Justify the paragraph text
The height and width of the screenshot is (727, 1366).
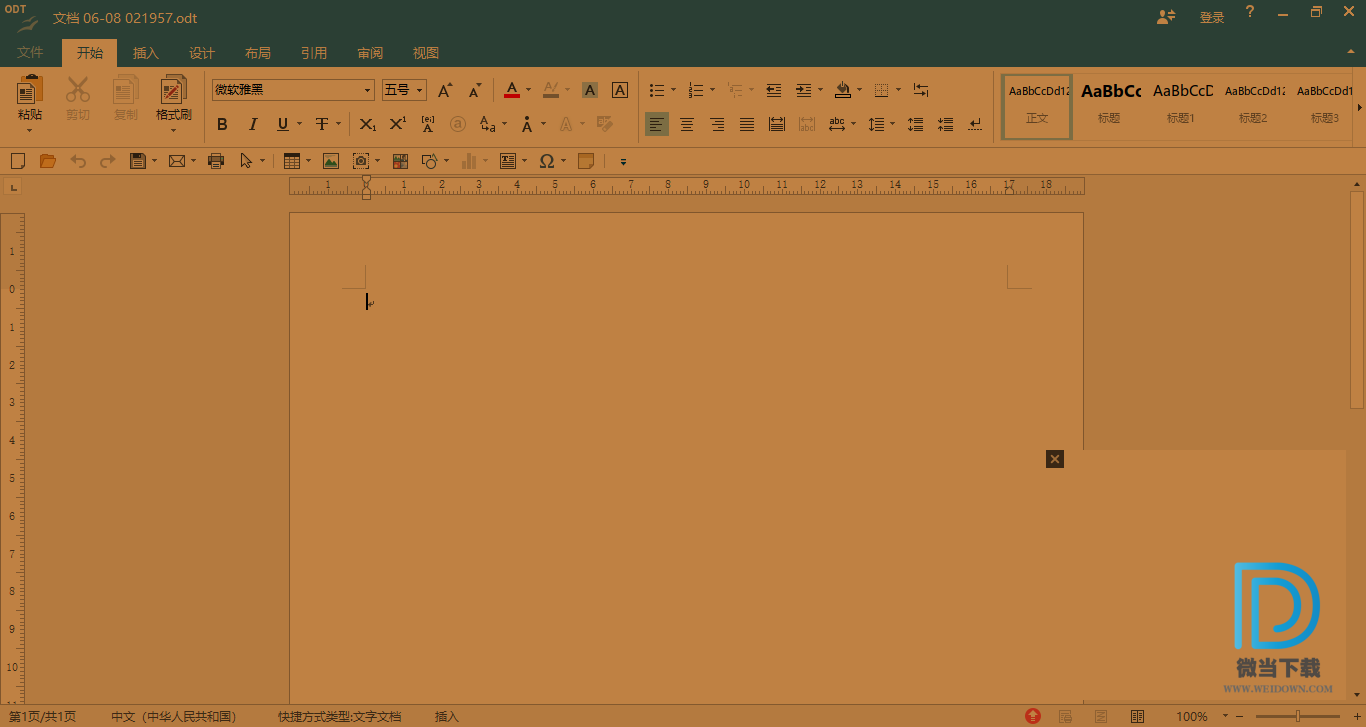(747, 124)
